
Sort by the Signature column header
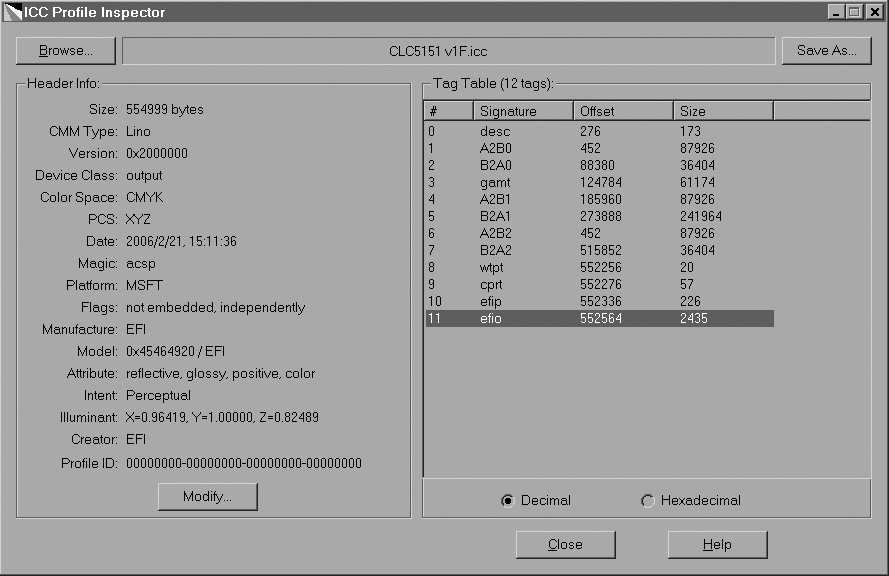pyautogui.click(x=523, y=111)
